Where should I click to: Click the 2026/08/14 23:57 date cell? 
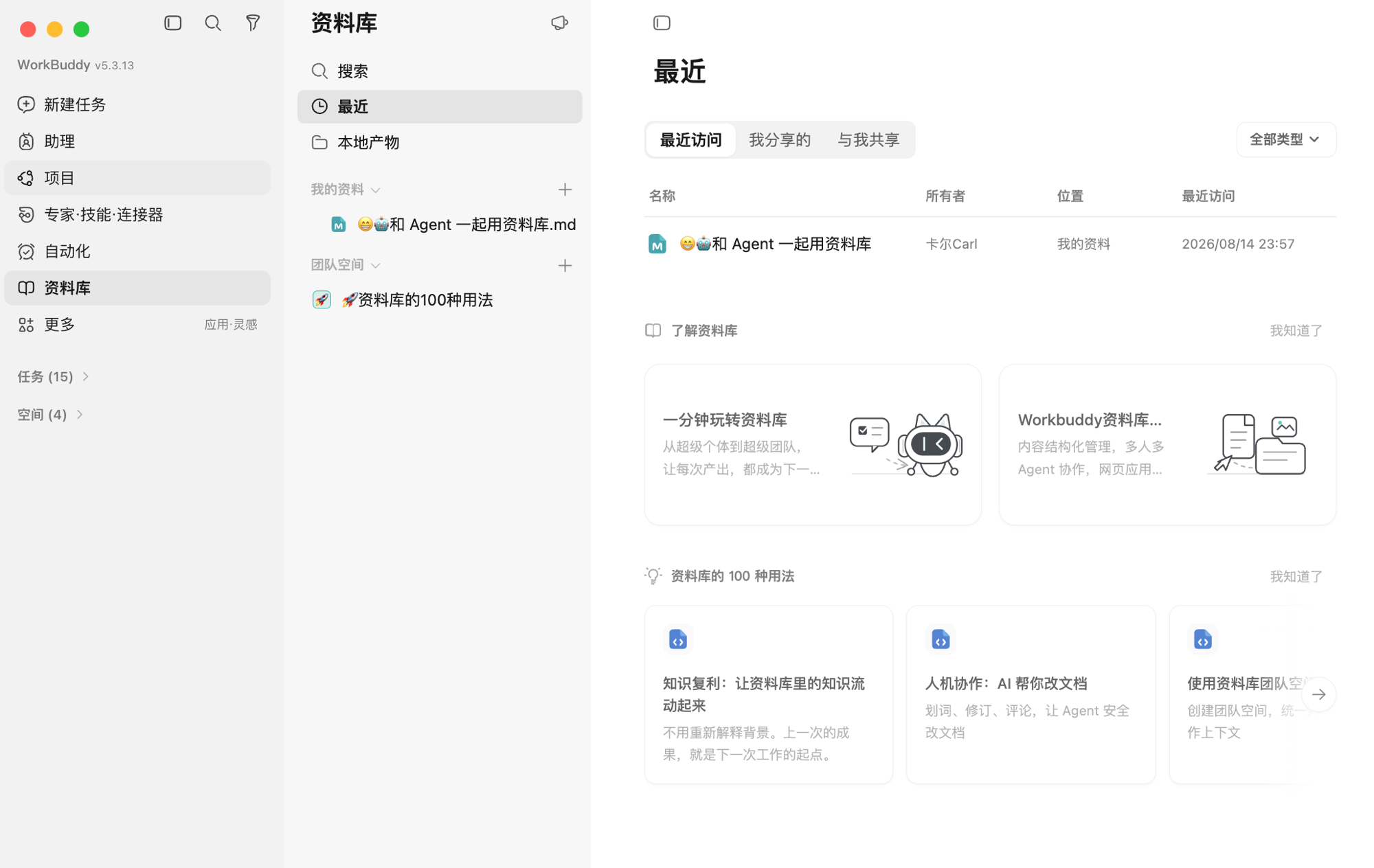[1238, 244]
